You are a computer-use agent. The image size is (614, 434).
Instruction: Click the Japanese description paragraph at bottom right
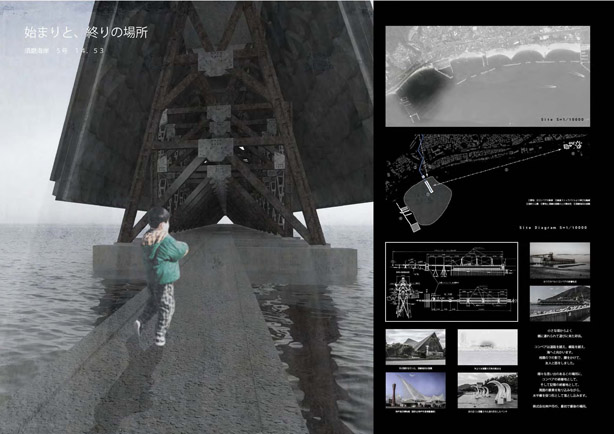point(563,368)
